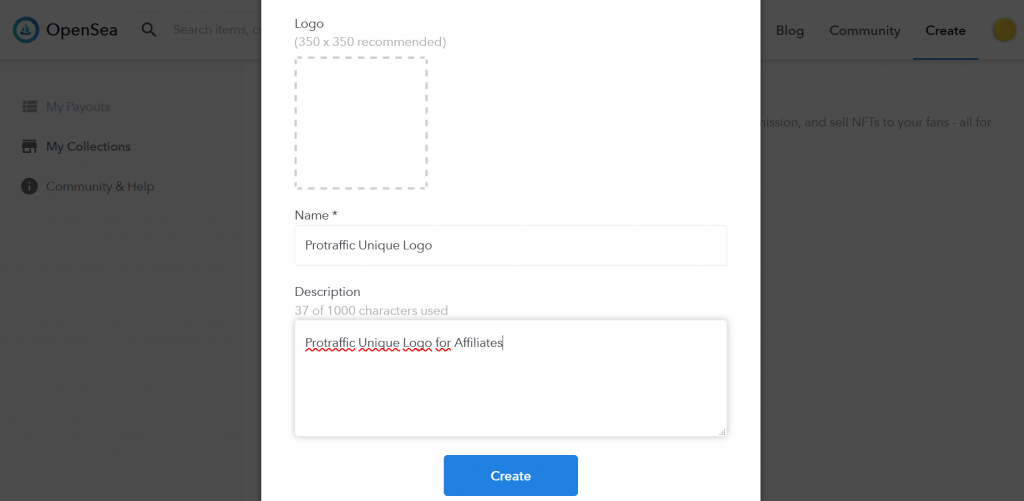Go to the Community navigation item
Image resolution: width=1024 pixels, height=501 pixels.
pyautogui.click(x=864, y=30)
